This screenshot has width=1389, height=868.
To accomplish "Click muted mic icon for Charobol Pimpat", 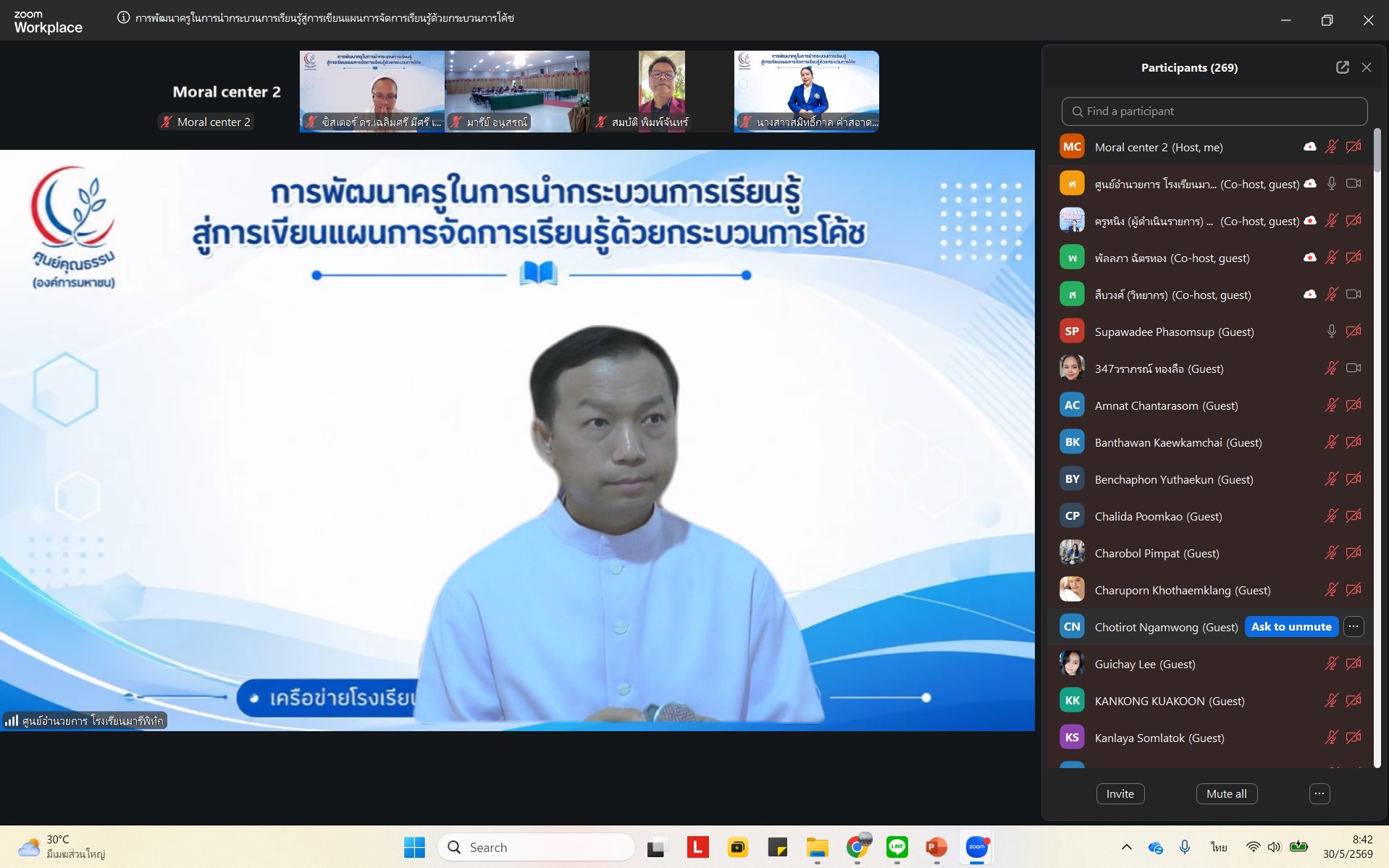I will pos(1331,553).
